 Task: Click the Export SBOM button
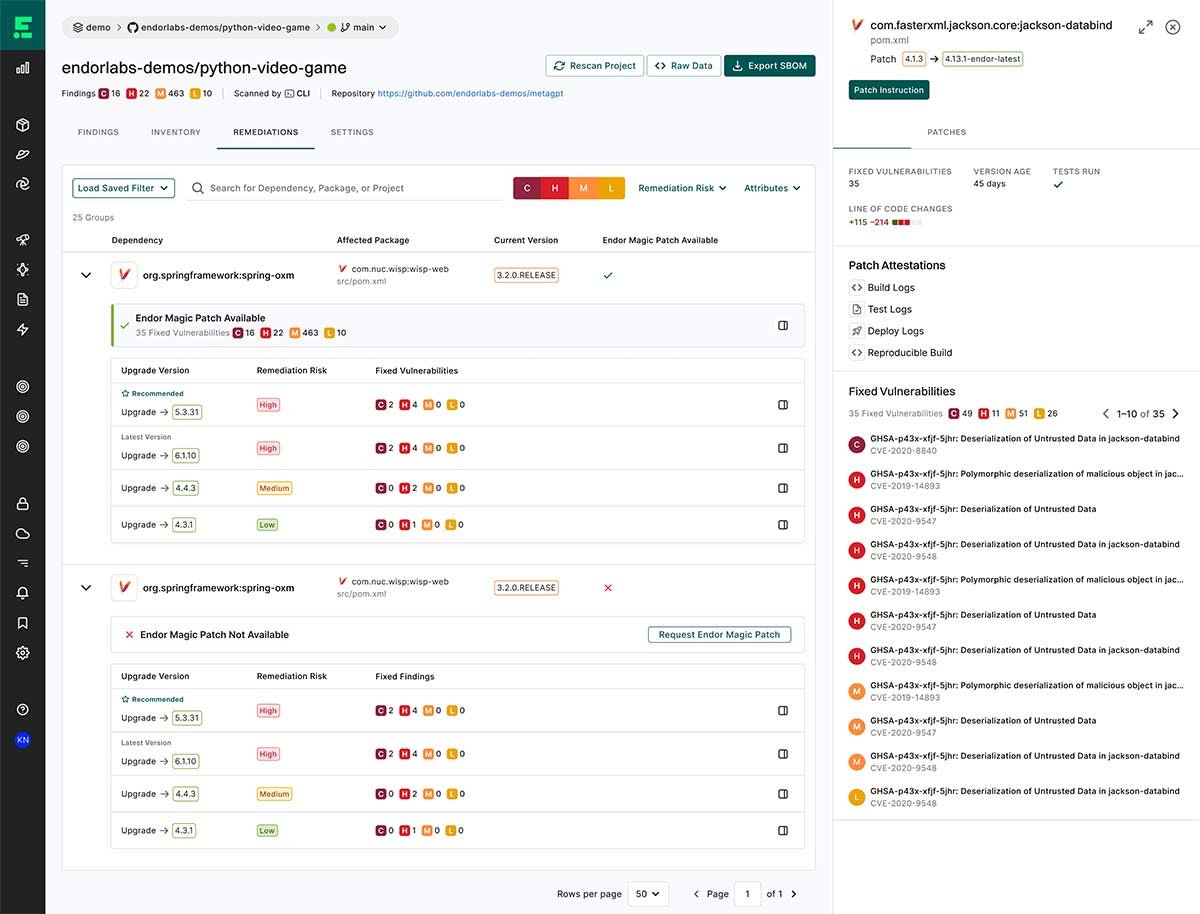769,66
